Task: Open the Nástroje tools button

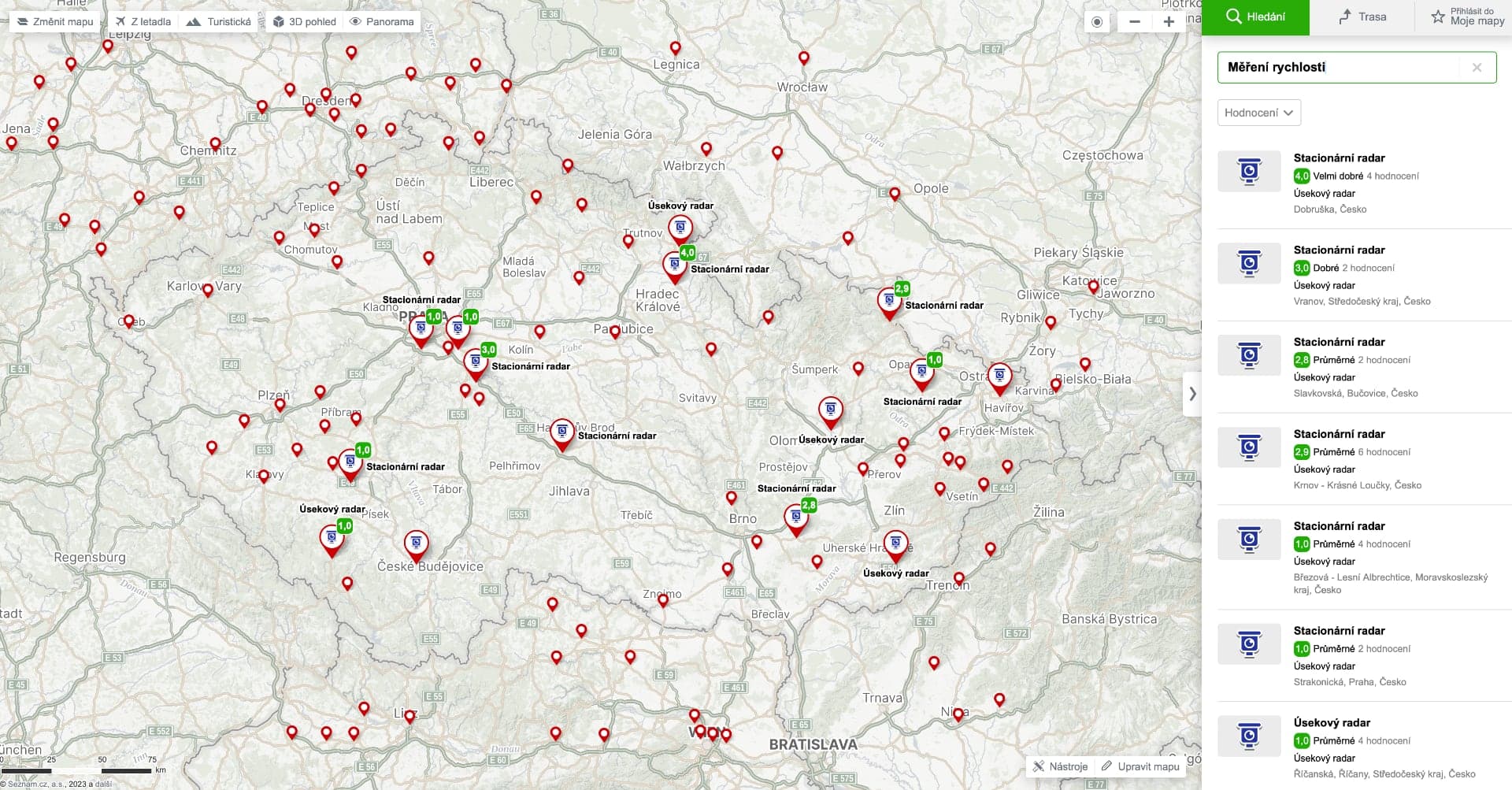Action: pyautogui.click(x=1060, y=766)
